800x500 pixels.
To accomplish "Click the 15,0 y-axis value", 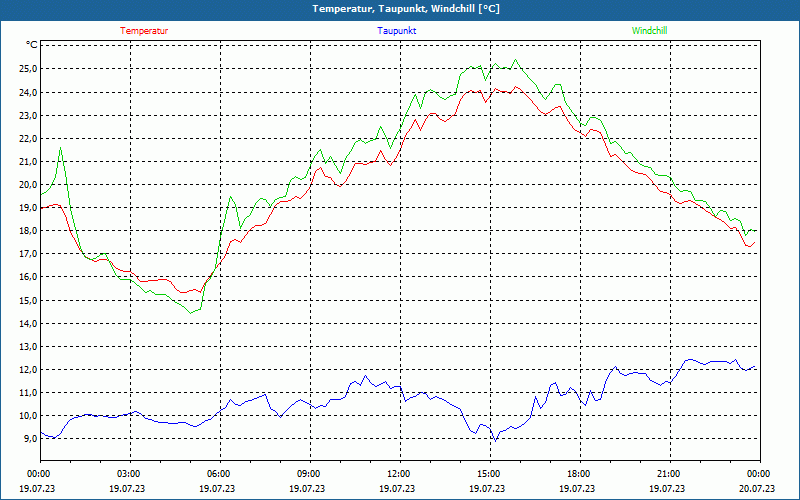I will click(29, 300).
